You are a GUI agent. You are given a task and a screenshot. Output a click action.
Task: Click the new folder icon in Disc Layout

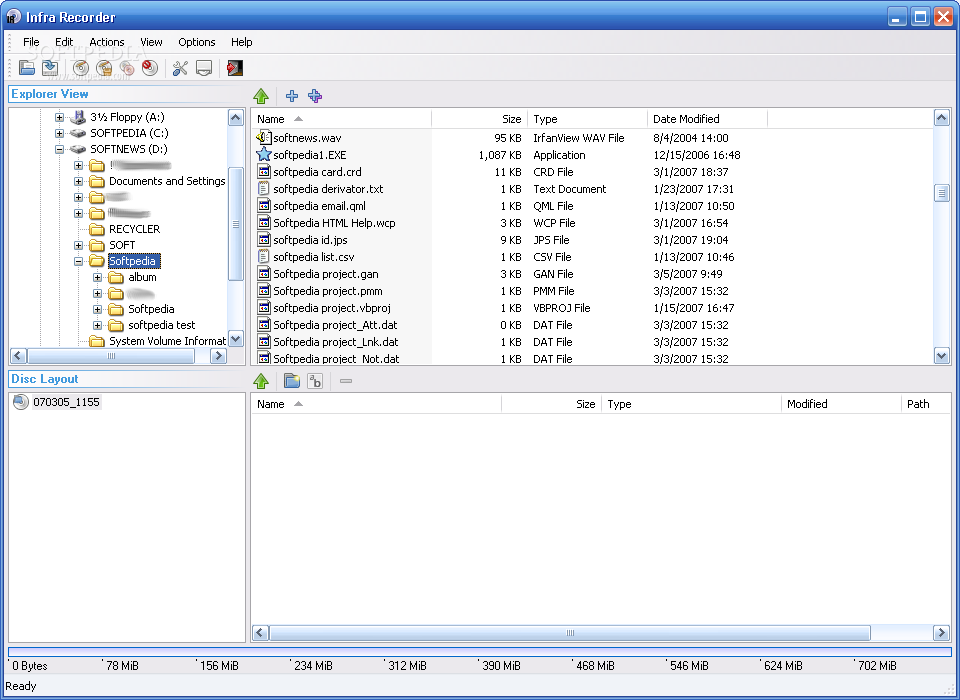point(292,381)
